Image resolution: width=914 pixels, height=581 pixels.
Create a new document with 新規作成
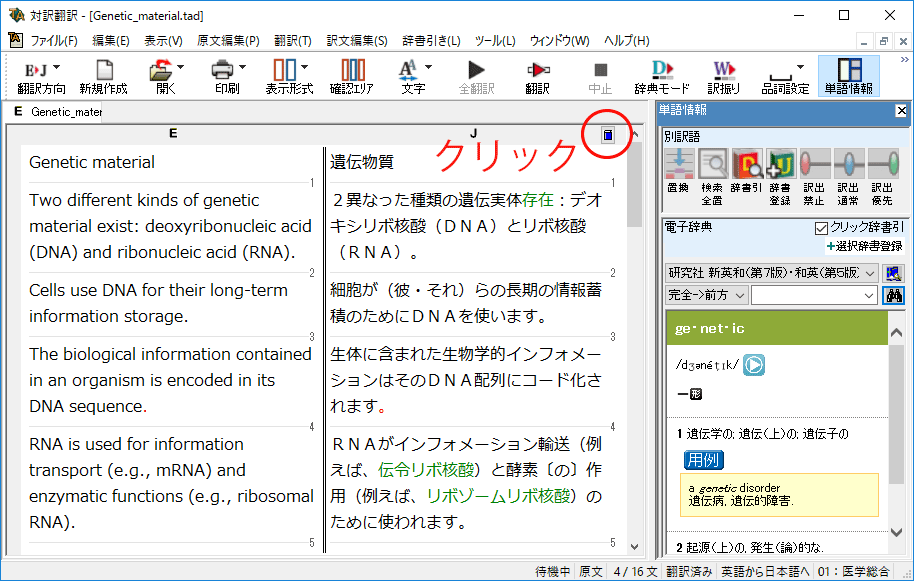tap(104, 77)
